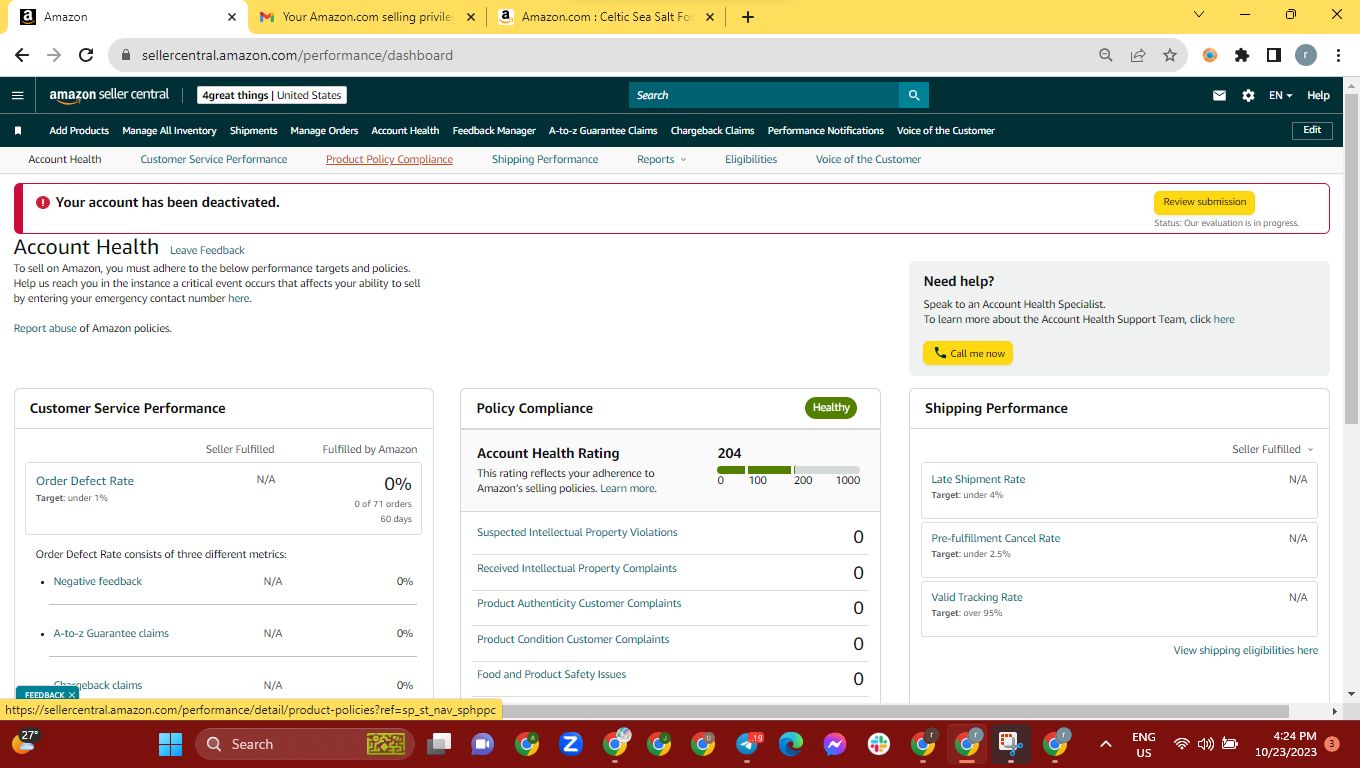The width and height of the screenshot is (1360, 768).
Task: Expand the Reports dropdown menu
Action: tap(662, 160)
